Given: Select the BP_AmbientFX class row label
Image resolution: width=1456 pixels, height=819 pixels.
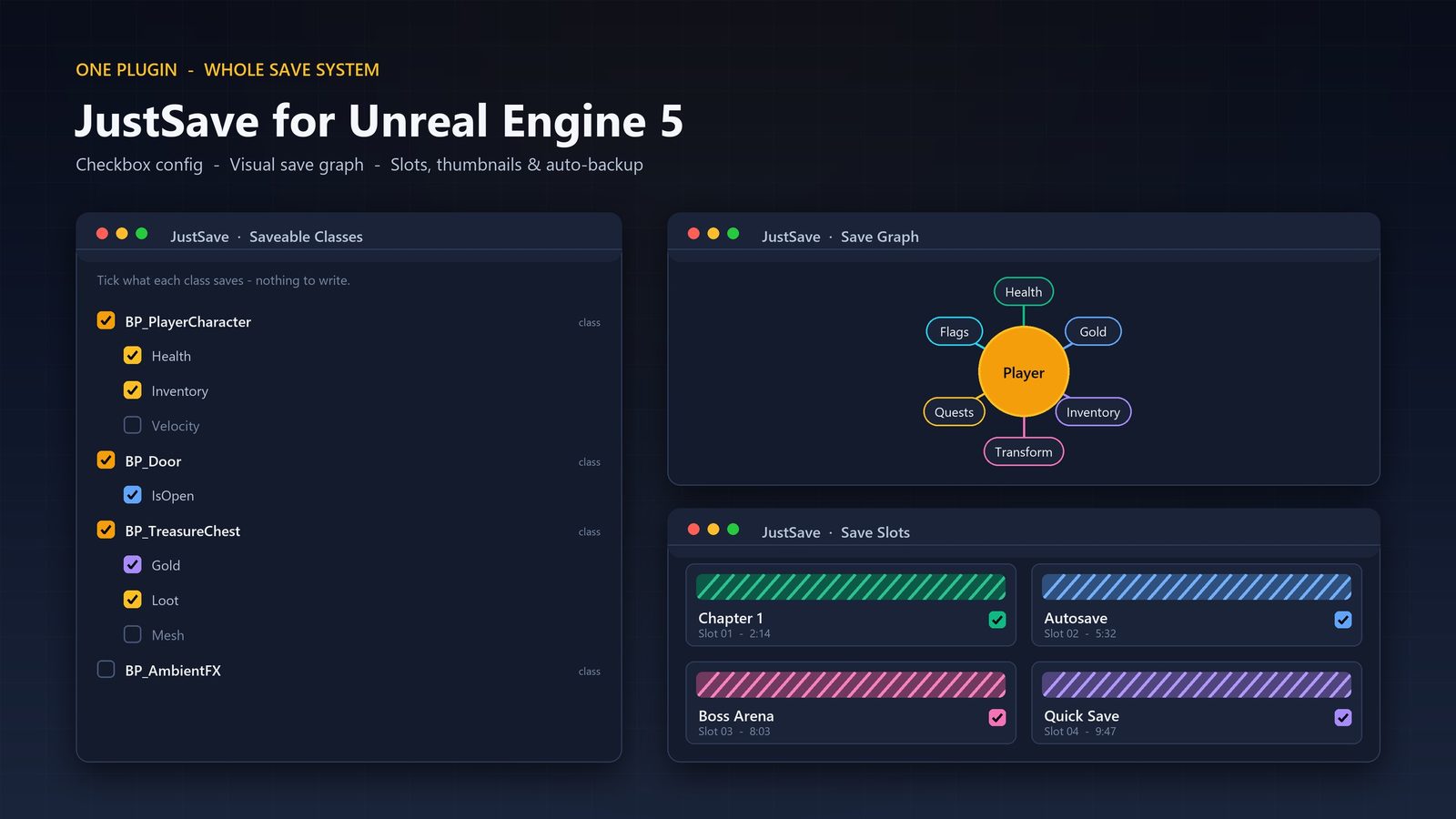Looking at the screenshot, I should pos(173,671).
